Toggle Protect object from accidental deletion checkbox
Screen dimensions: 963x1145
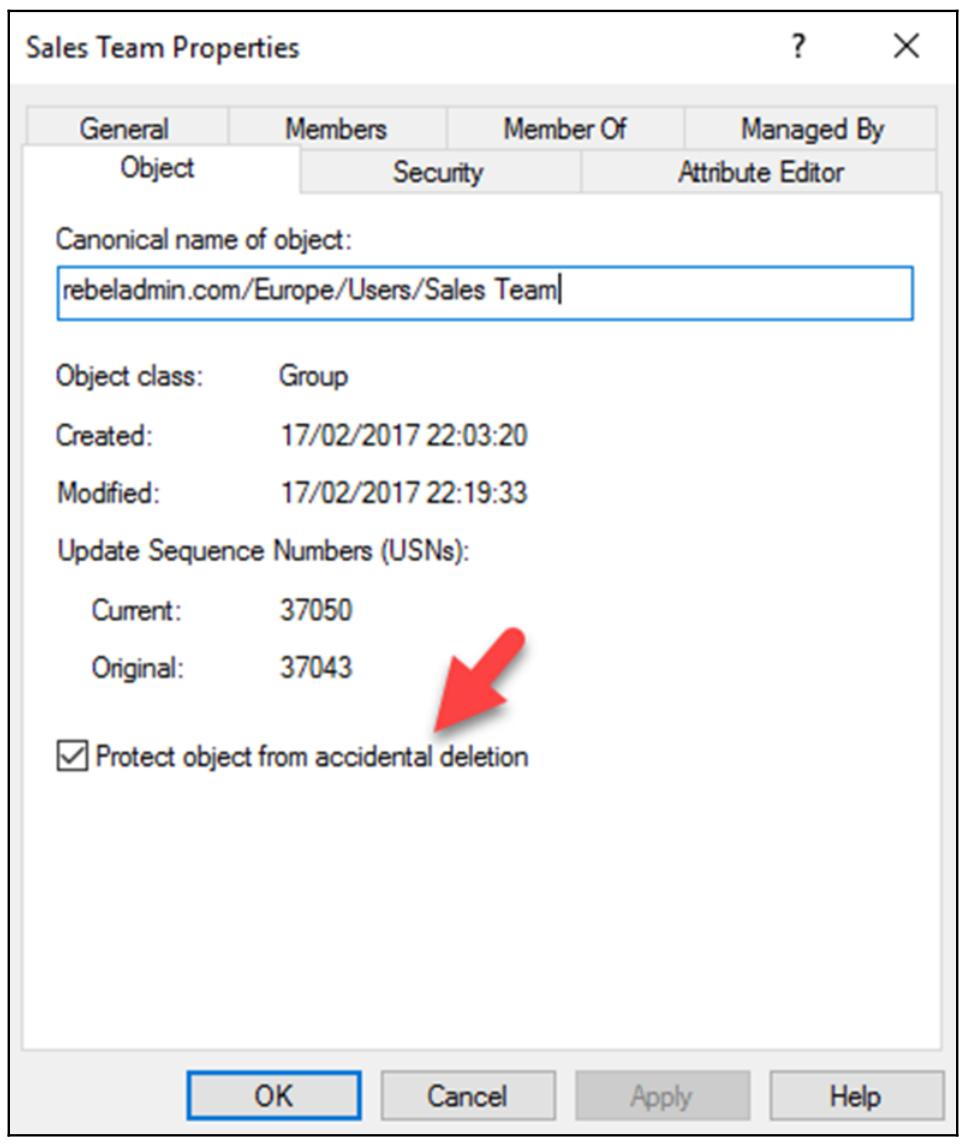(74, 757)
